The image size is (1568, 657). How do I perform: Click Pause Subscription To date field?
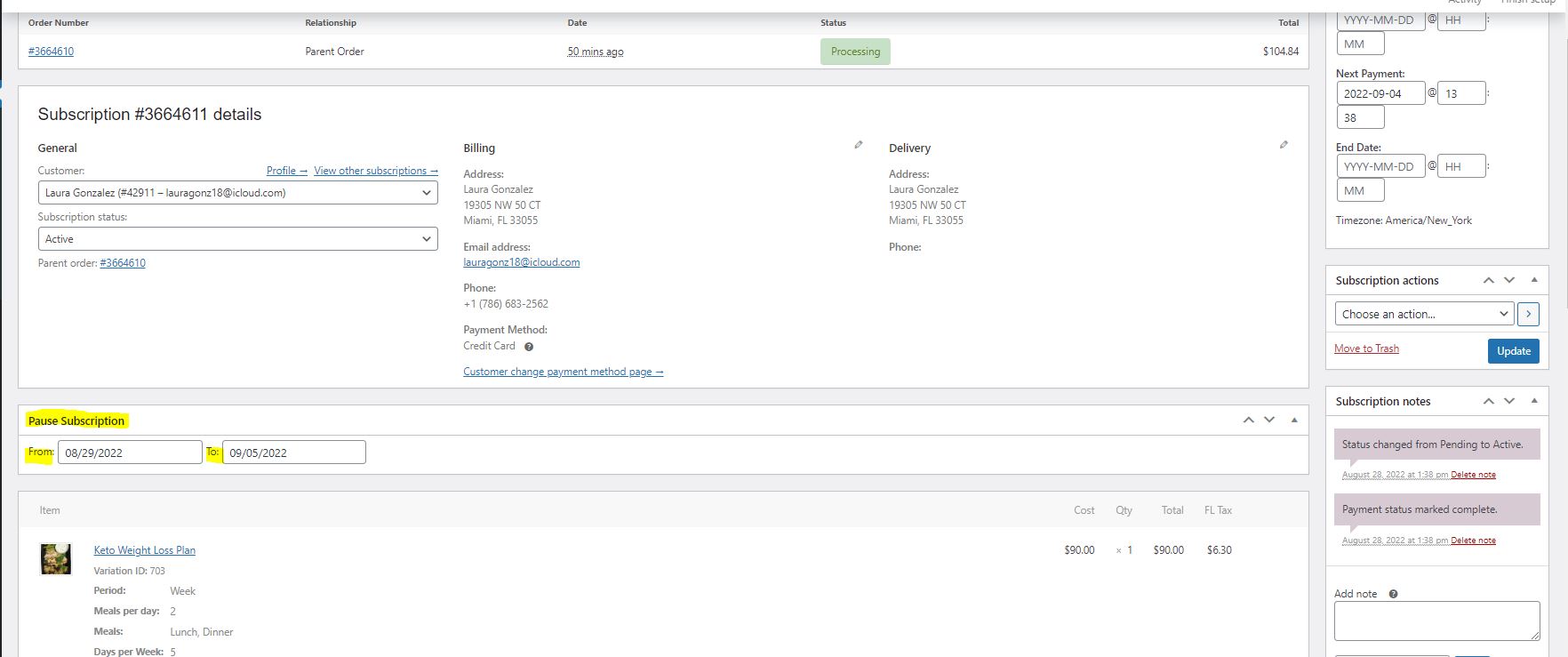click(x=294, y=453)
